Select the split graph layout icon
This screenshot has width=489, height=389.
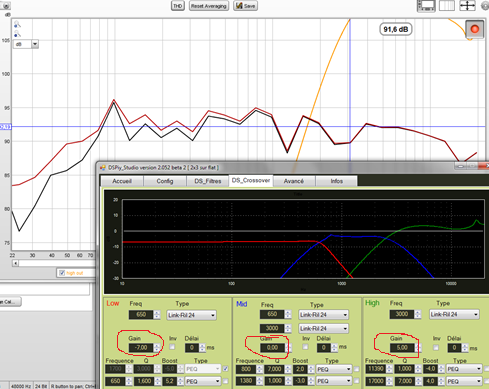(x=447, y=6)
